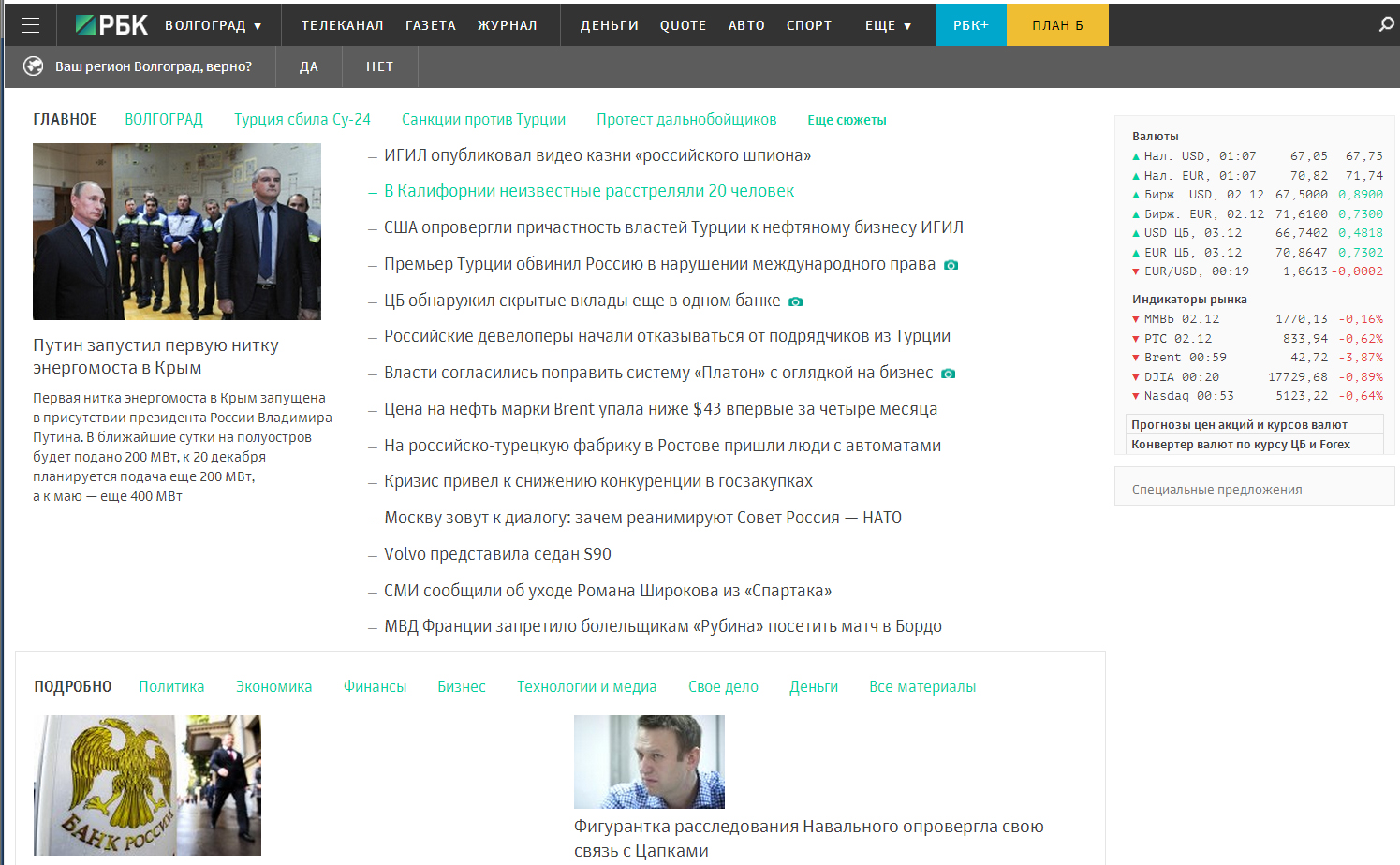Open headline about California shooting
The image size is (1400, 865).
[x=589, y=191]
